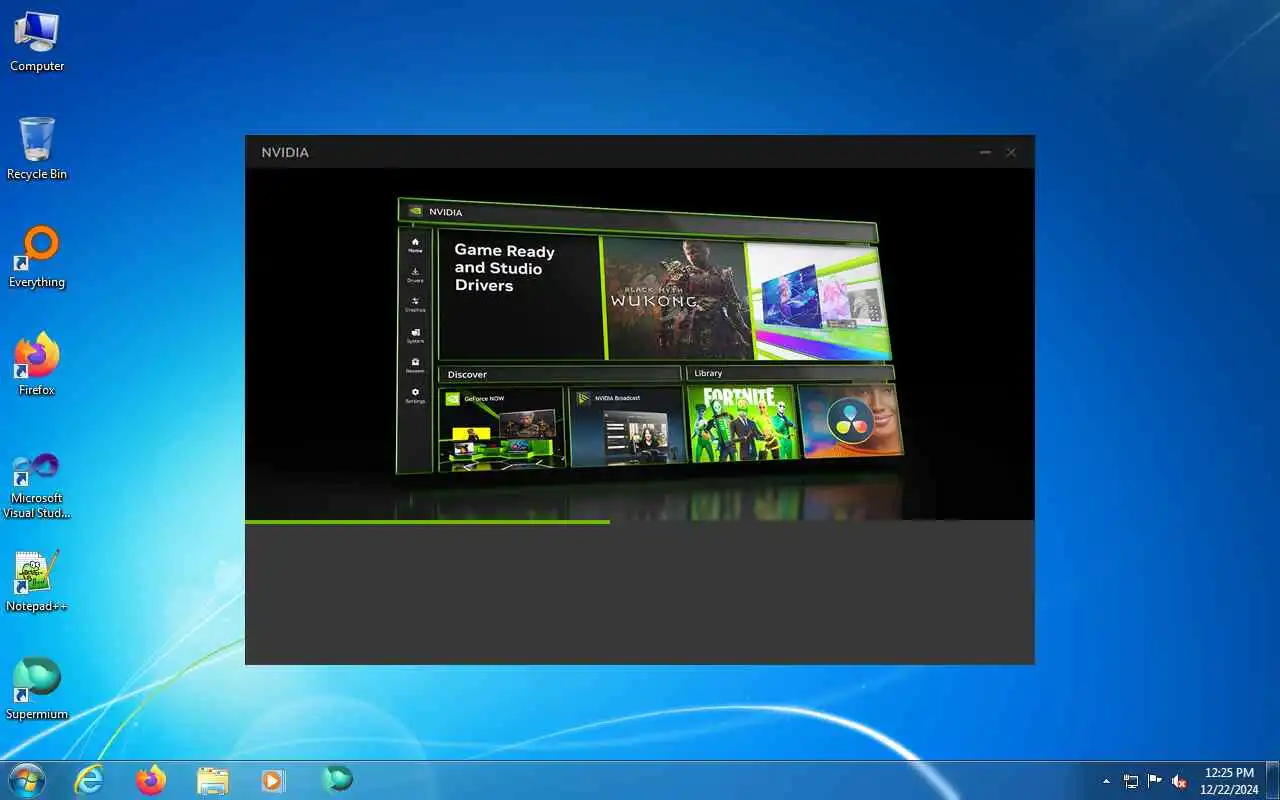The height and width of the screenshot is (800, 1280).
Task: Launch the Supermium desktop shortcut
Action: tap(37, 688)
